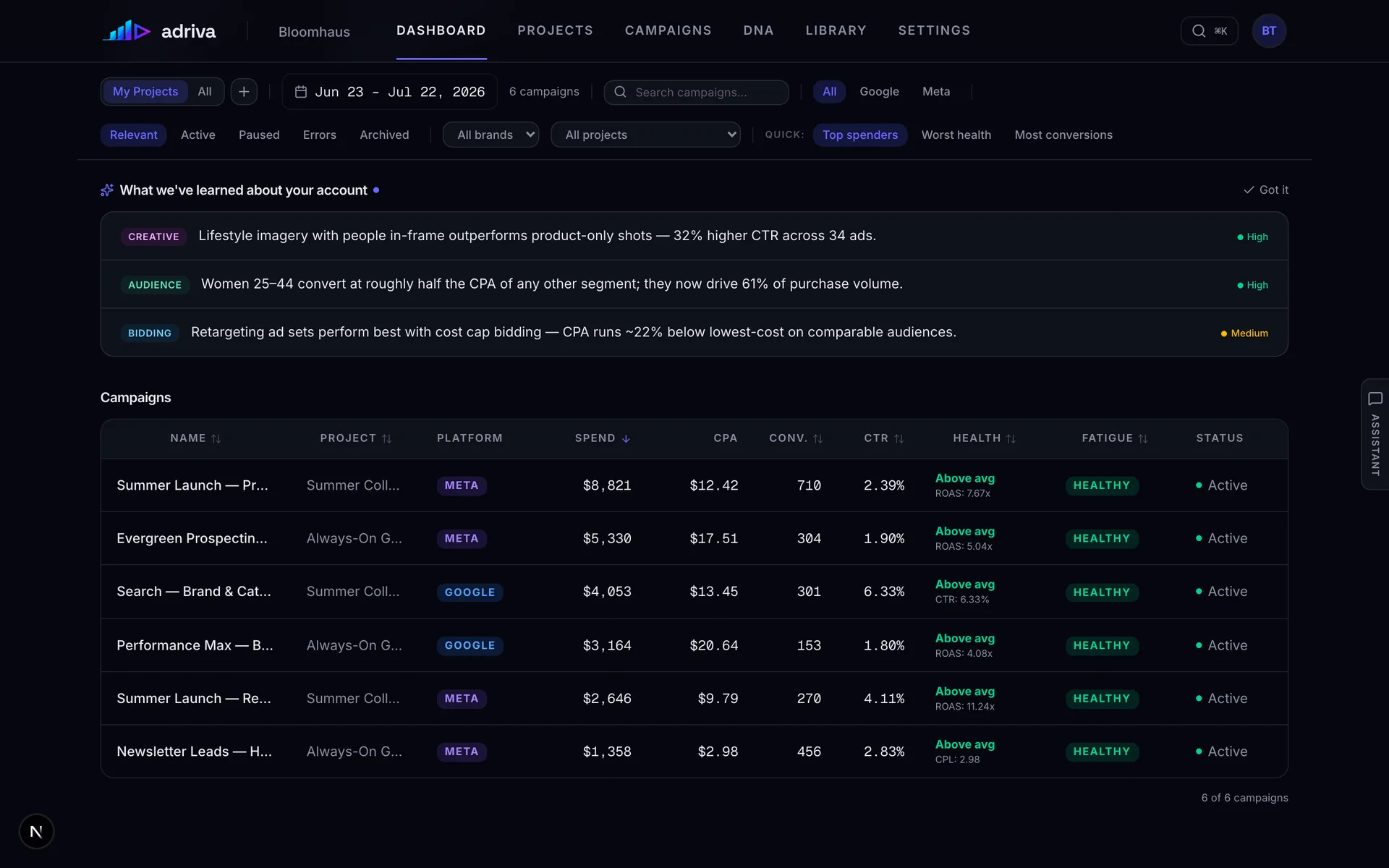The image size is (1389, 868).
Task: Toggle My Projects view filter
Action: (145, 92)
